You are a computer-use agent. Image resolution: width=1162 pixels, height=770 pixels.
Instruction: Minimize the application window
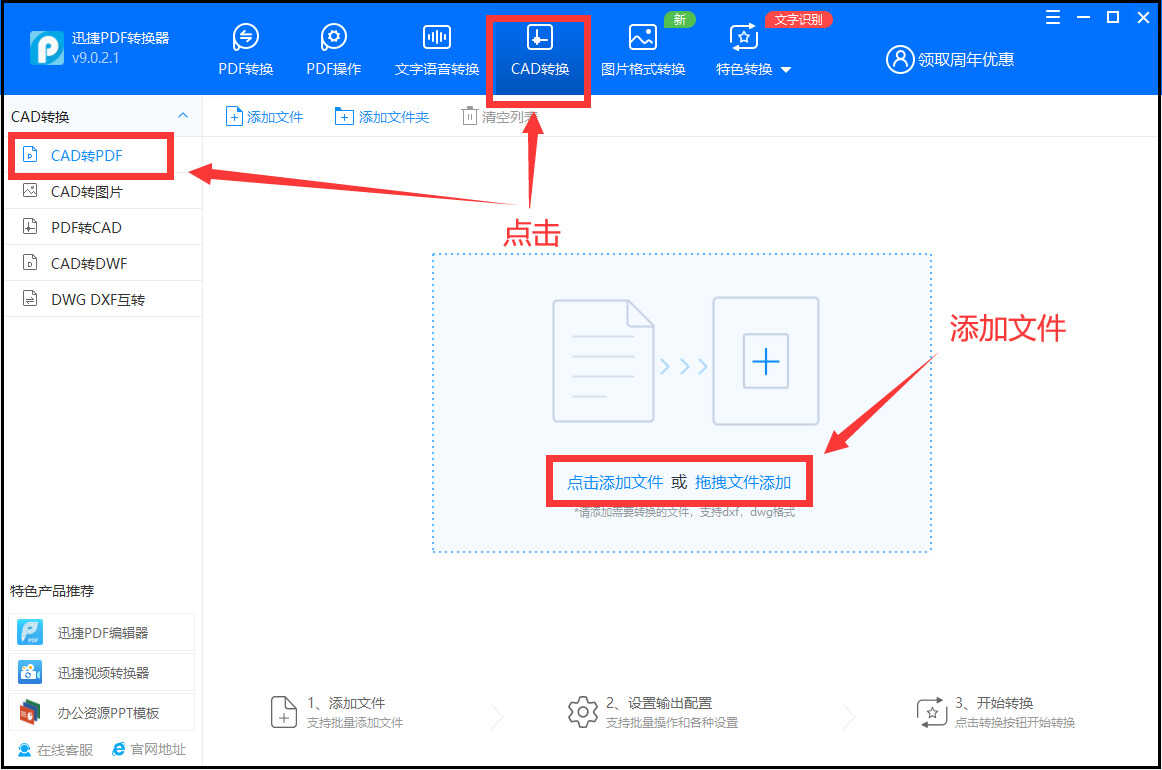tap(1083, 18)
